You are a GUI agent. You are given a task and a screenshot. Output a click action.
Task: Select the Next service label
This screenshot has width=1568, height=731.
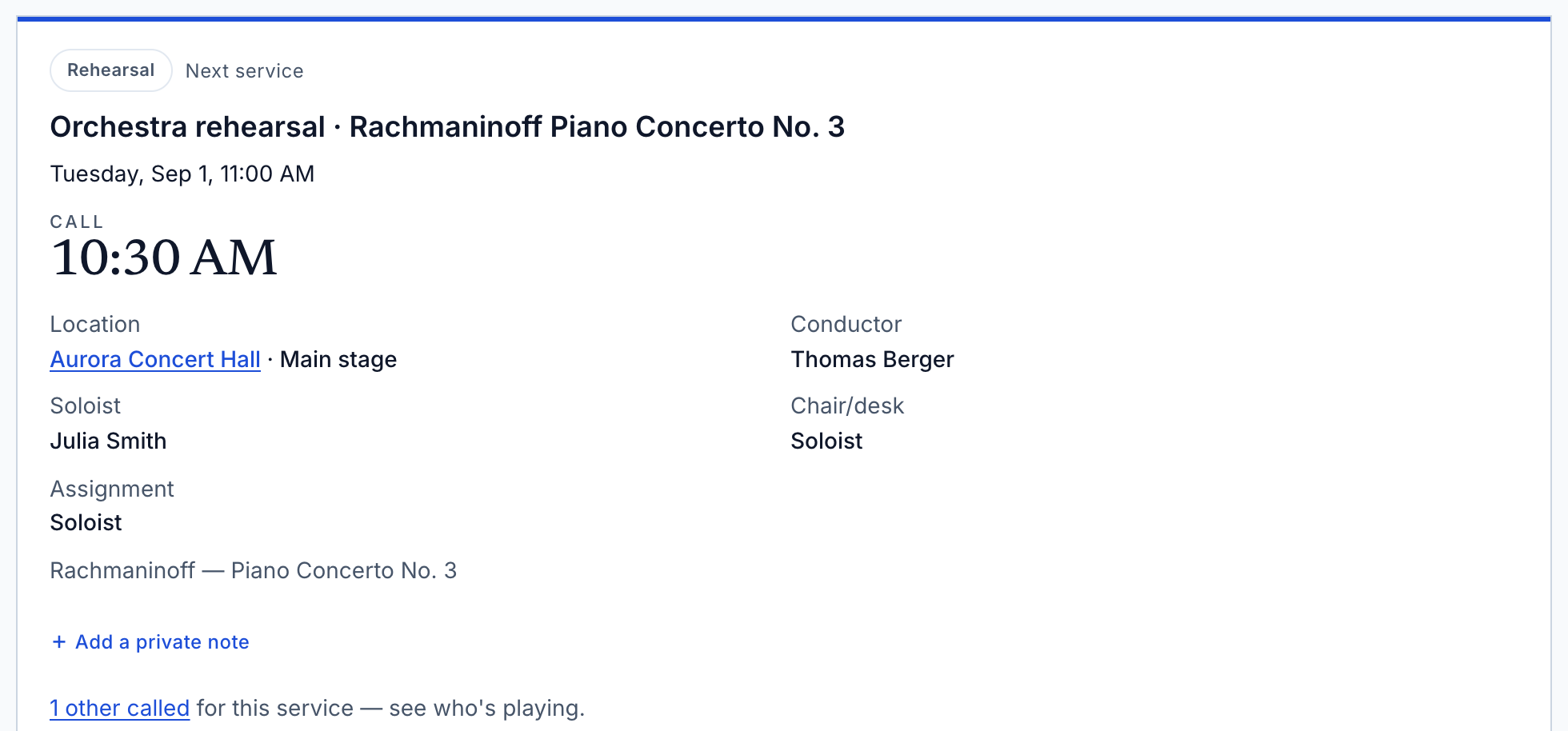tap(245, 71)
